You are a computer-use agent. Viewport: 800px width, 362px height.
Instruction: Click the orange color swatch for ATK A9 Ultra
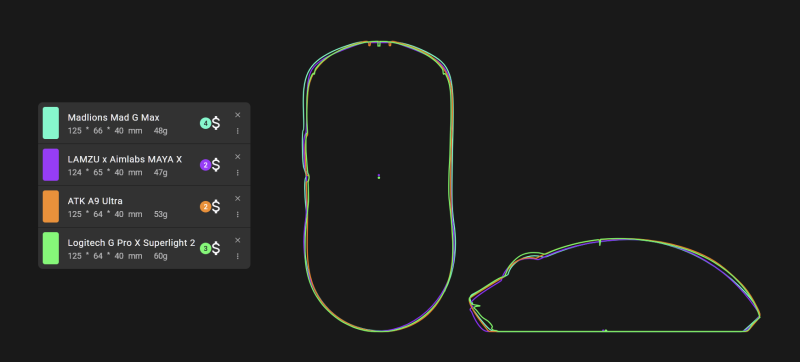pos(51,206)
